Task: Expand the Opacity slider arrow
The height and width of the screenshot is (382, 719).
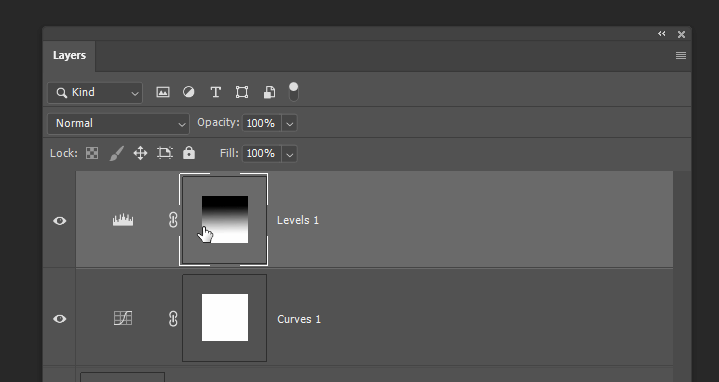Action: 289,123
